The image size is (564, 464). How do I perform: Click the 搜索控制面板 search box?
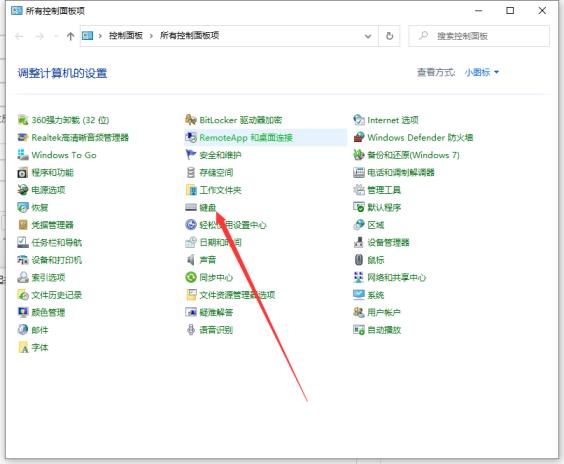(479, 36)
